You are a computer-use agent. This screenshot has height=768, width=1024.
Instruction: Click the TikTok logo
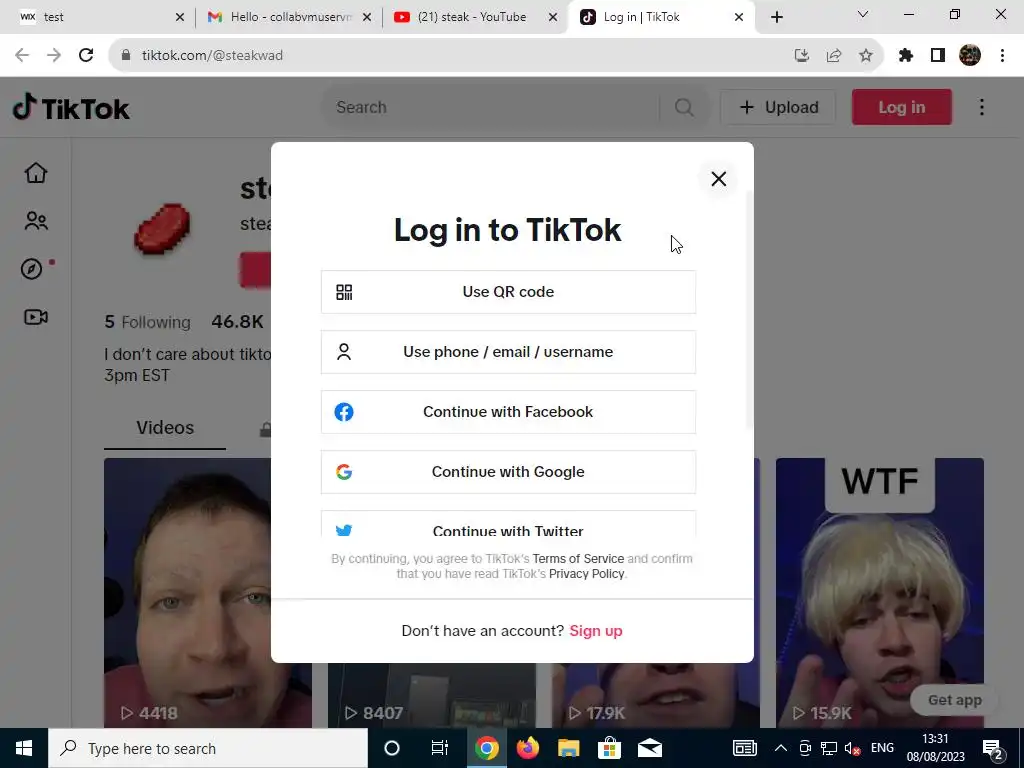pyautogui.click(x=71, y=108)
